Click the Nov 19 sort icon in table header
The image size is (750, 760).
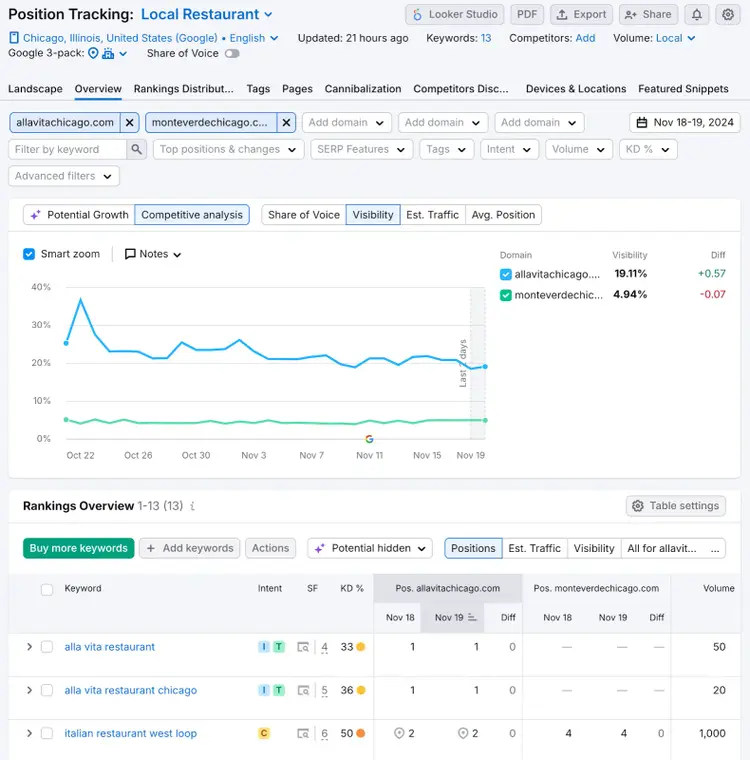pyautogui.click(x=472, y=618)
